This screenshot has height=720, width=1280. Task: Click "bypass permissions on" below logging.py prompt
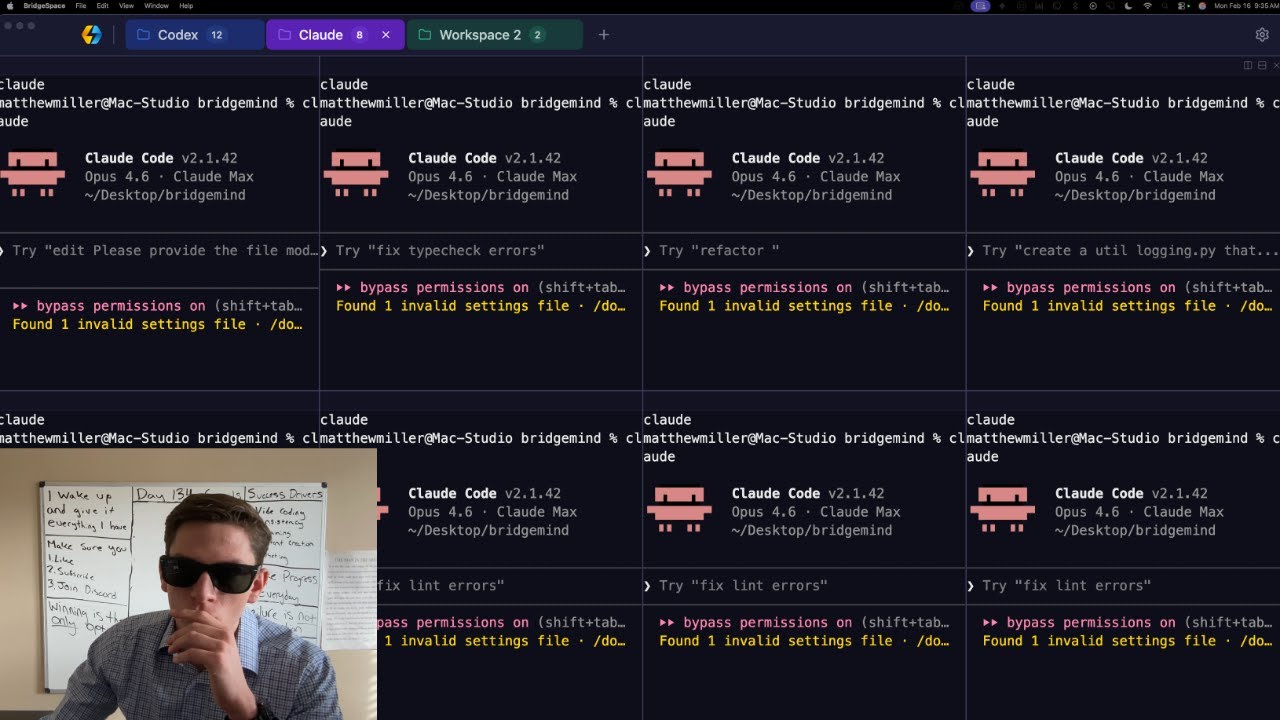coord(1090,287)
